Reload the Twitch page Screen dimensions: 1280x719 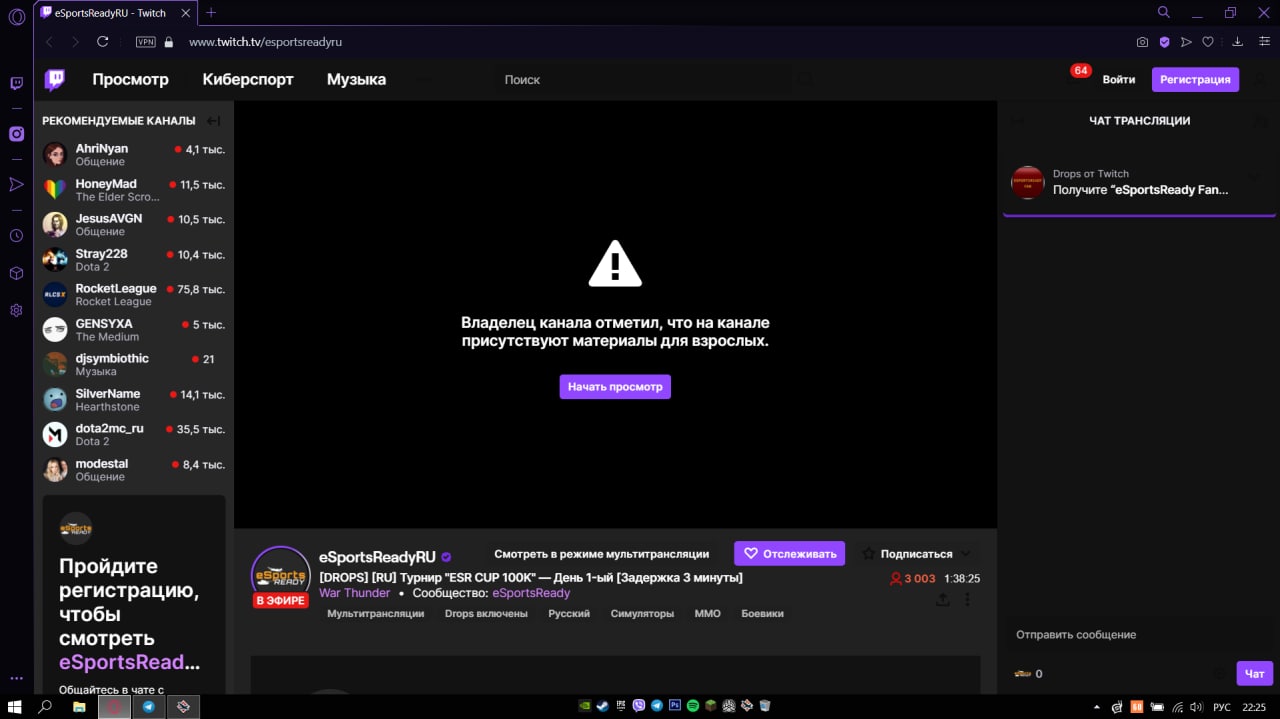click(x=102, y=42)
